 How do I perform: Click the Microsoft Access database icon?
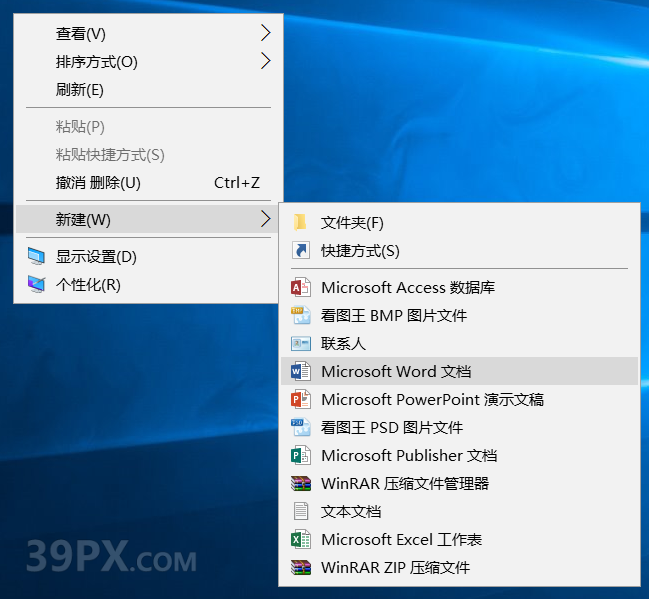coord(301,287)
